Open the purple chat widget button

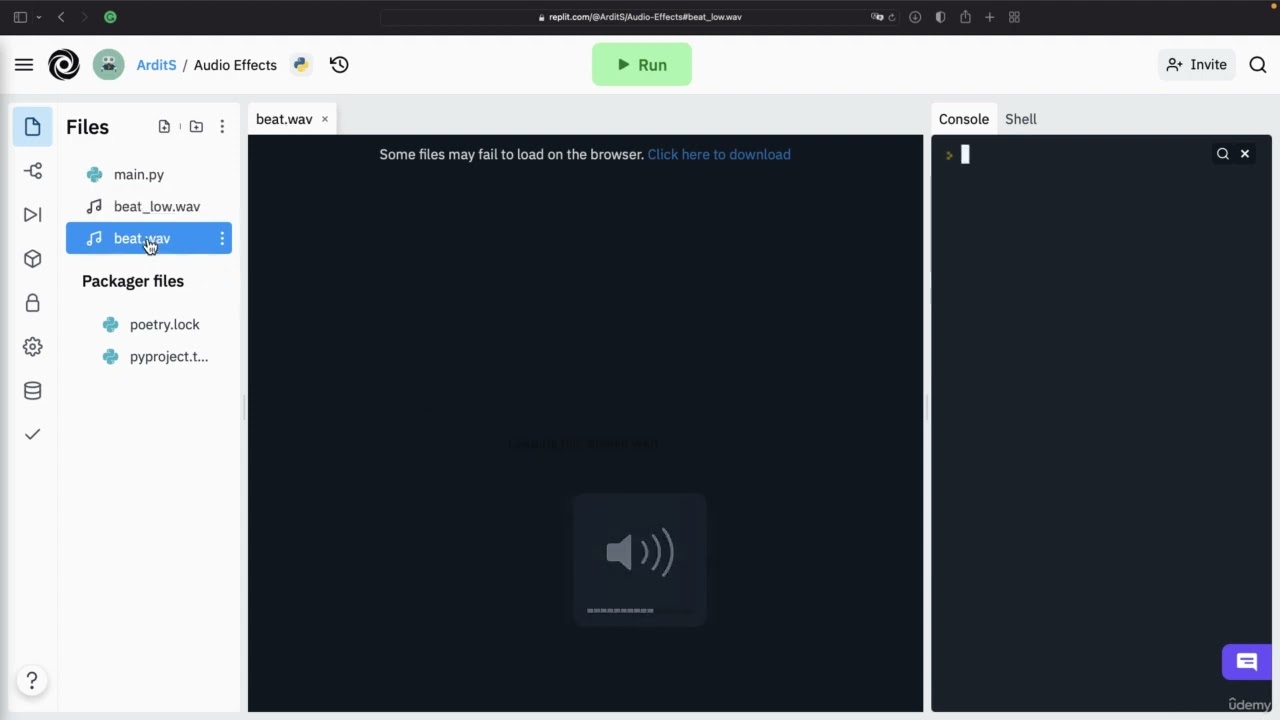1246,662
